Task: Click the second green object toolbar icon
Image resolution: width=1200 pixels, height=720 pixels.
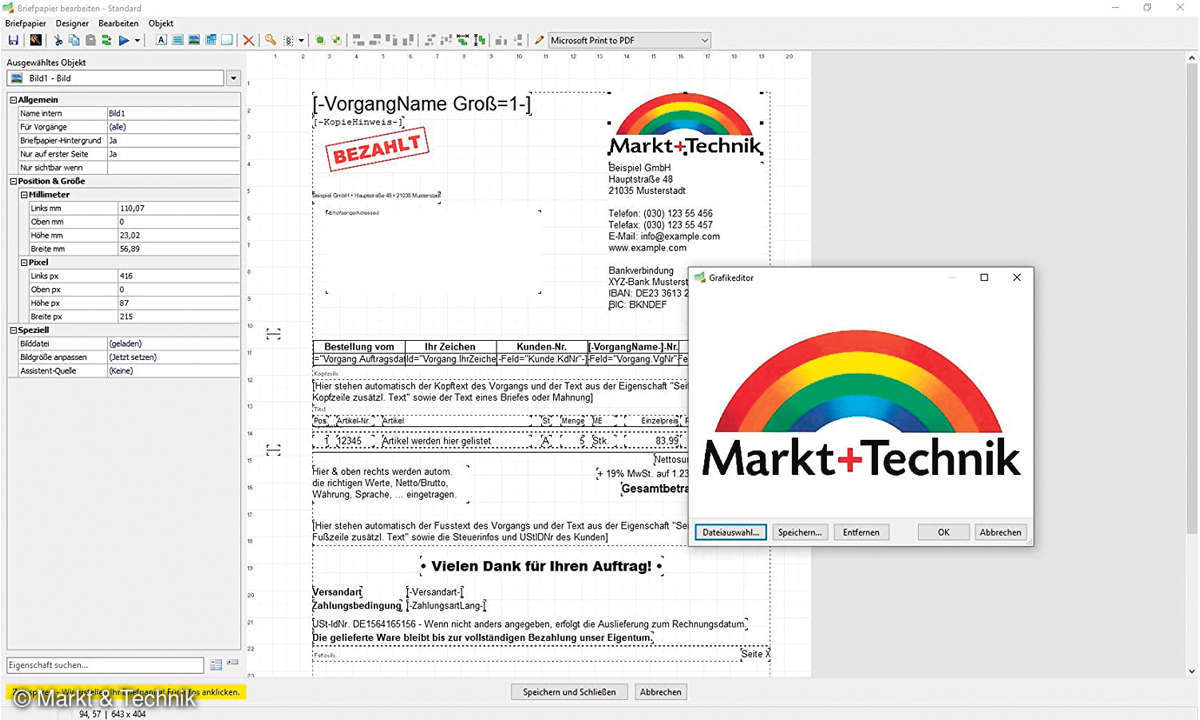Action: (x=337, y=40)
